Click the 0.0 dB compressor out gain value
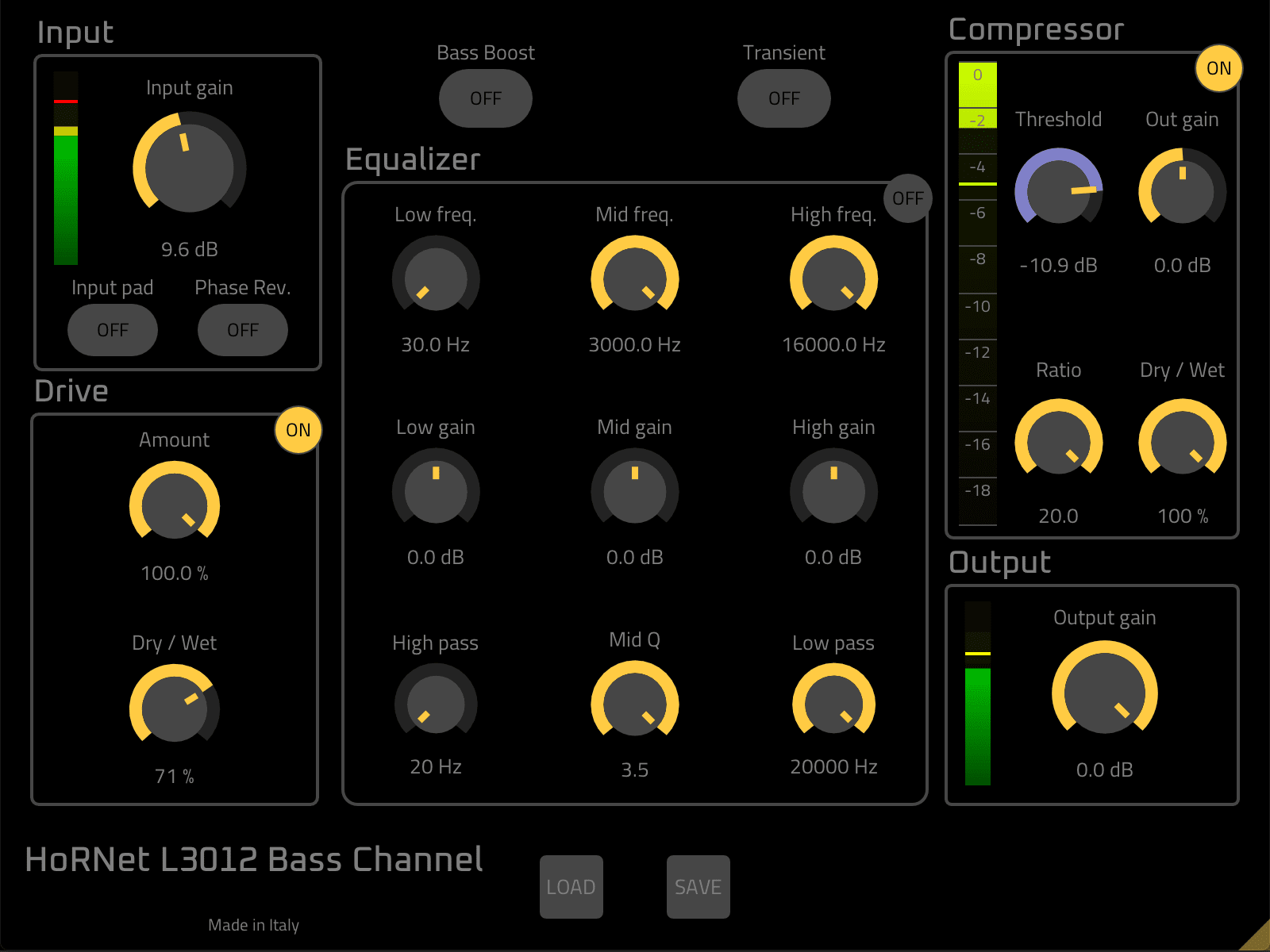The width and height of the screenshot is (1270, 952). click(x=1183, y=266)
